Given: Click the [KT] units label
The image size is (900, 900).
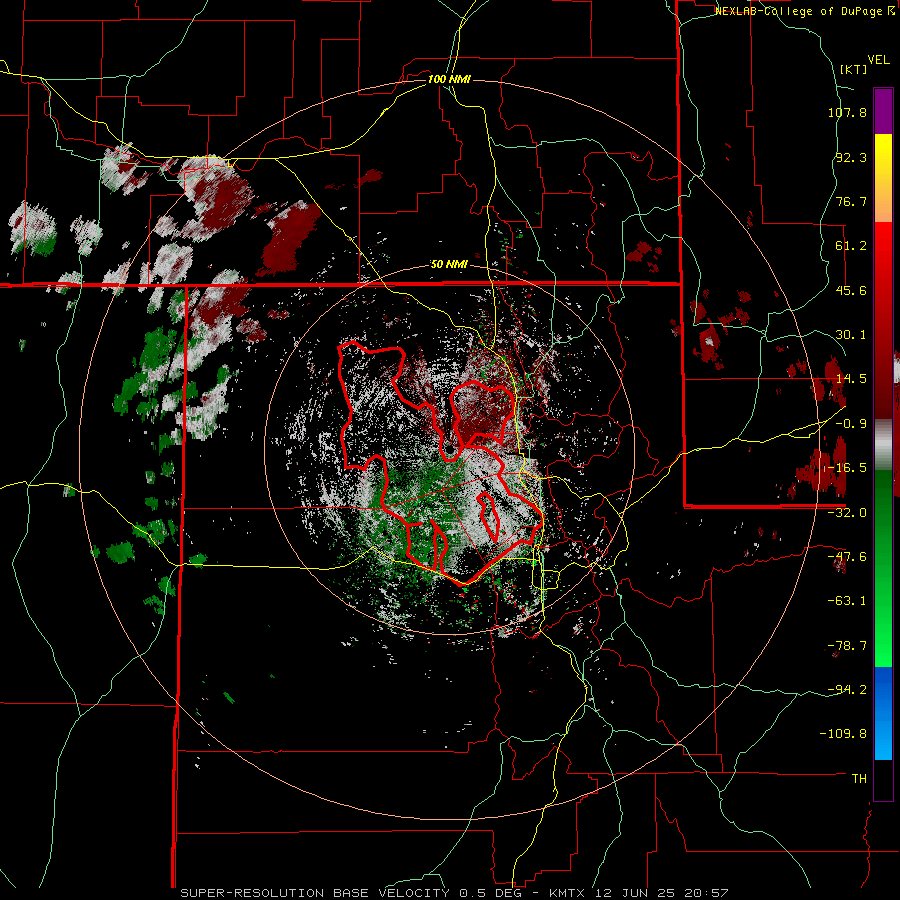Looking at the screenshot, I should [853, 69].
